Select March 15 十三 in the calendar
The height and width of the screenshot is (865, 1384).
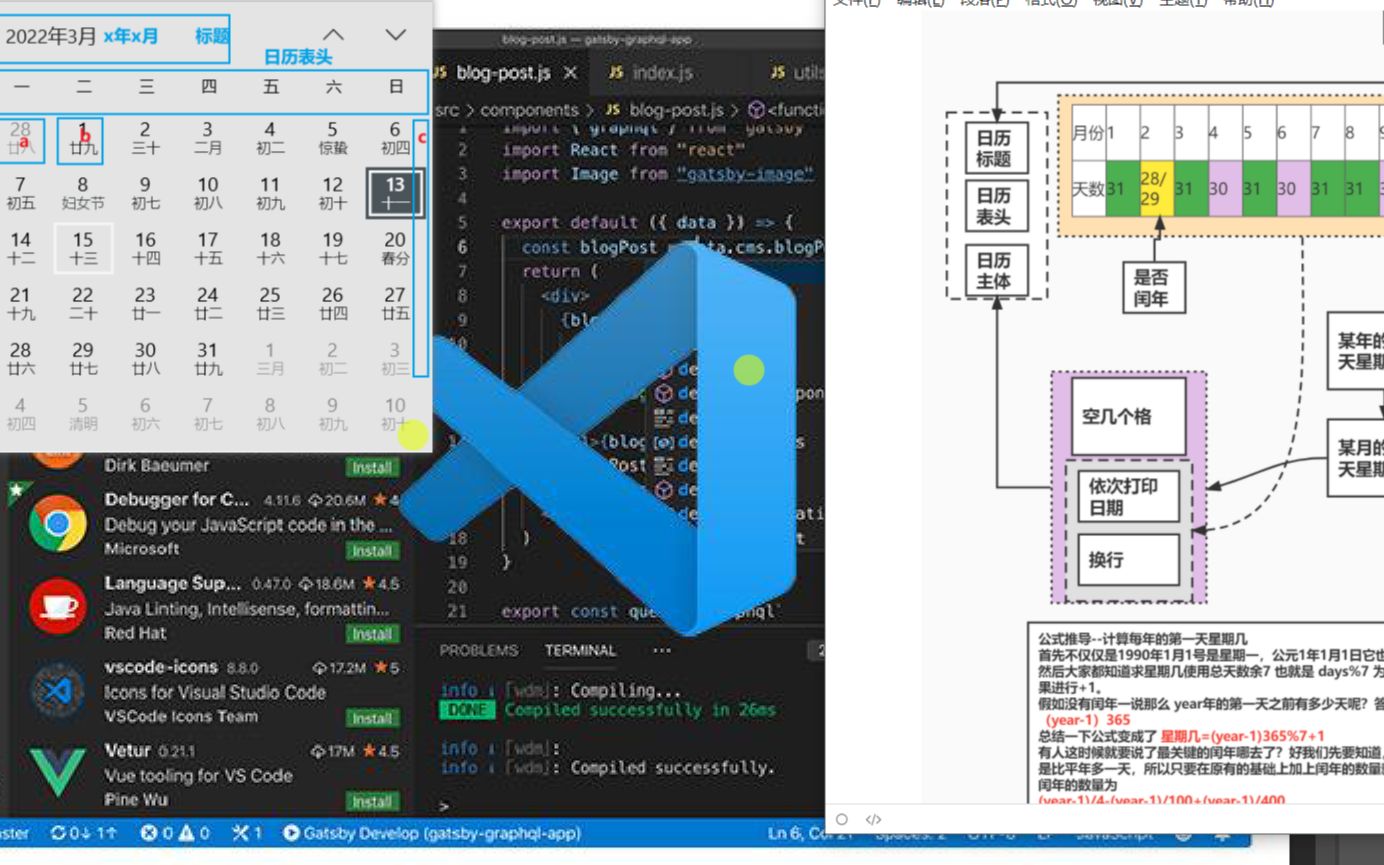83,248
